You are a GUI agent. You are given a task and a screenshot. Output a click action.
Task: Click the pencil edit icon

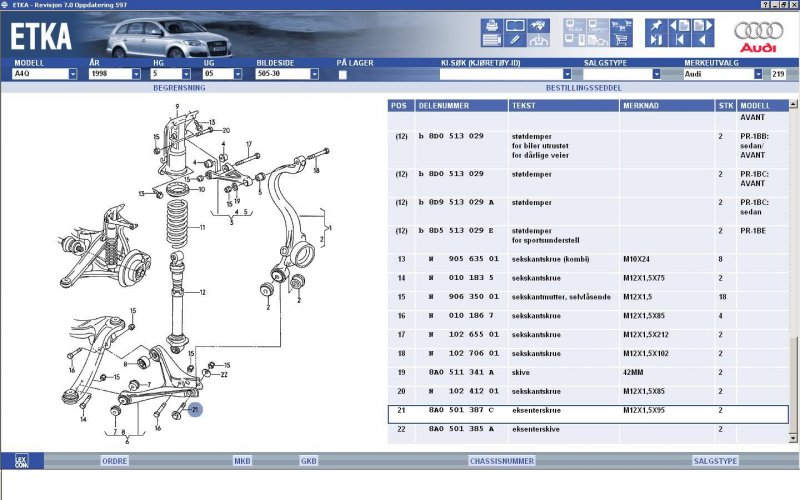tap(516, 40)
